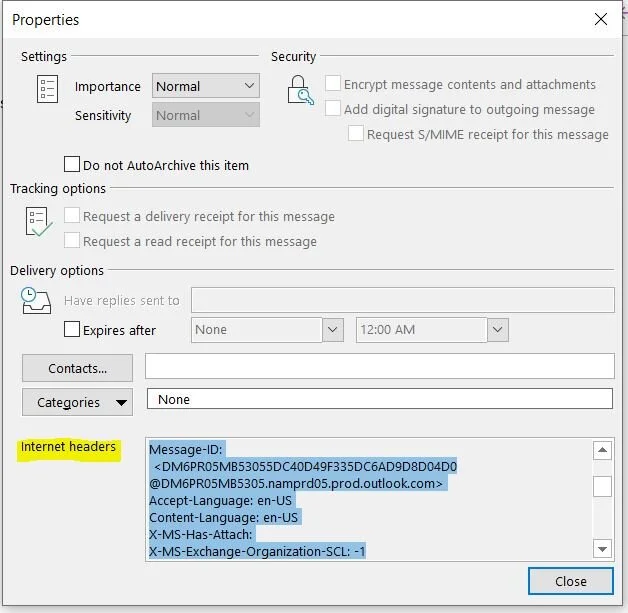Click inside the Internet headers text box

click(x=368, y=499)
